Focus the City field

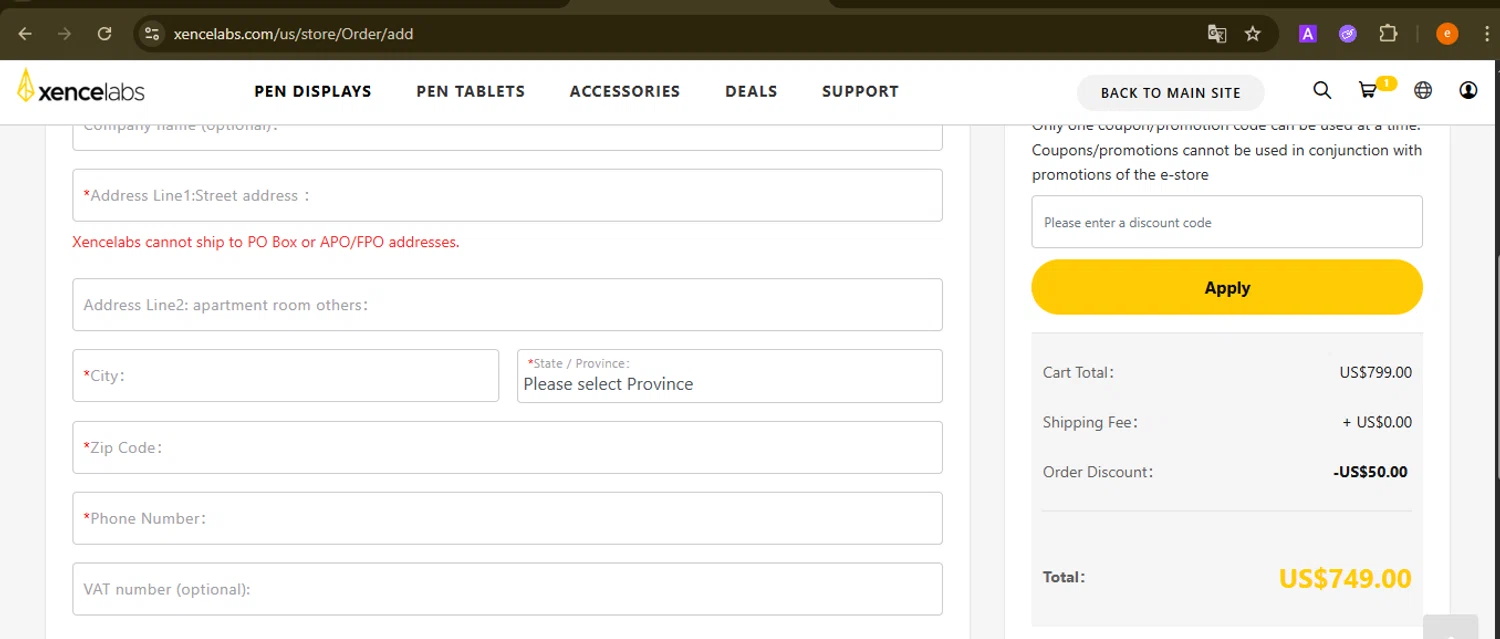pos(286,376)
